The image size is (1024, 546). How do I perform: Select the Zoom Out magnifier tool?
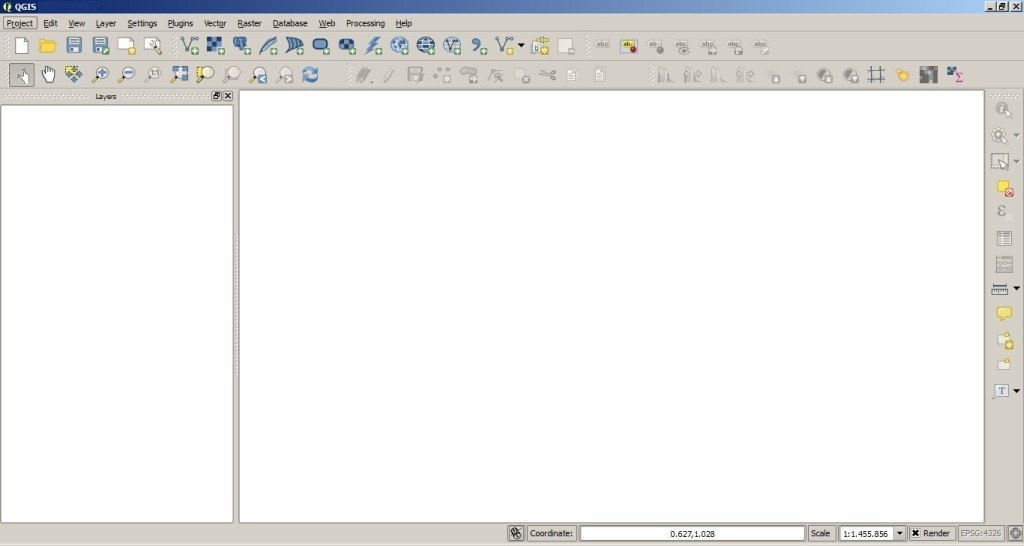click(x=127, y=75)
